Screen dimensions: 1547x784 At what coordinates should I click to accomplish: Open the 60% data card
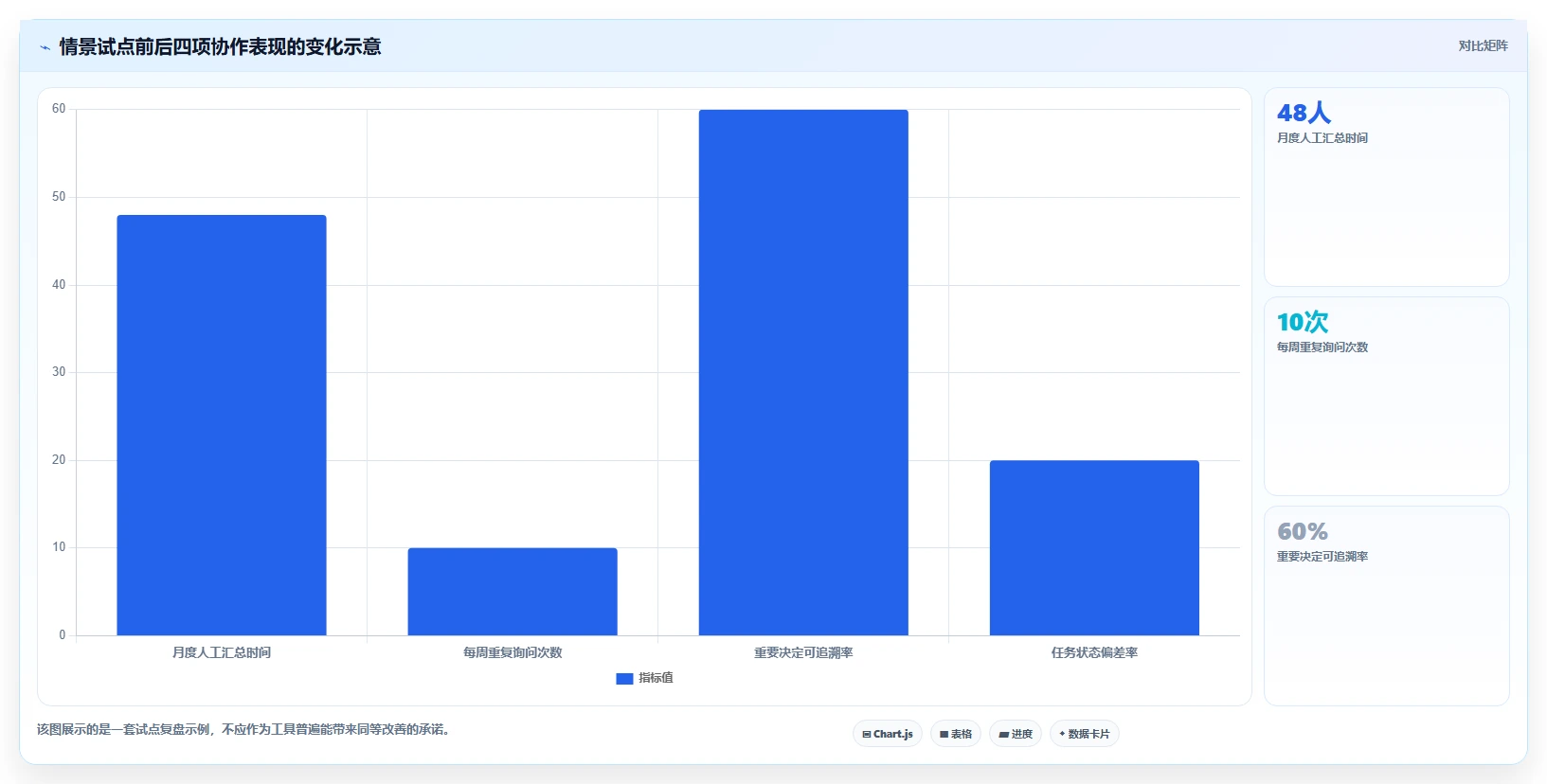(x=1387, y=606)
